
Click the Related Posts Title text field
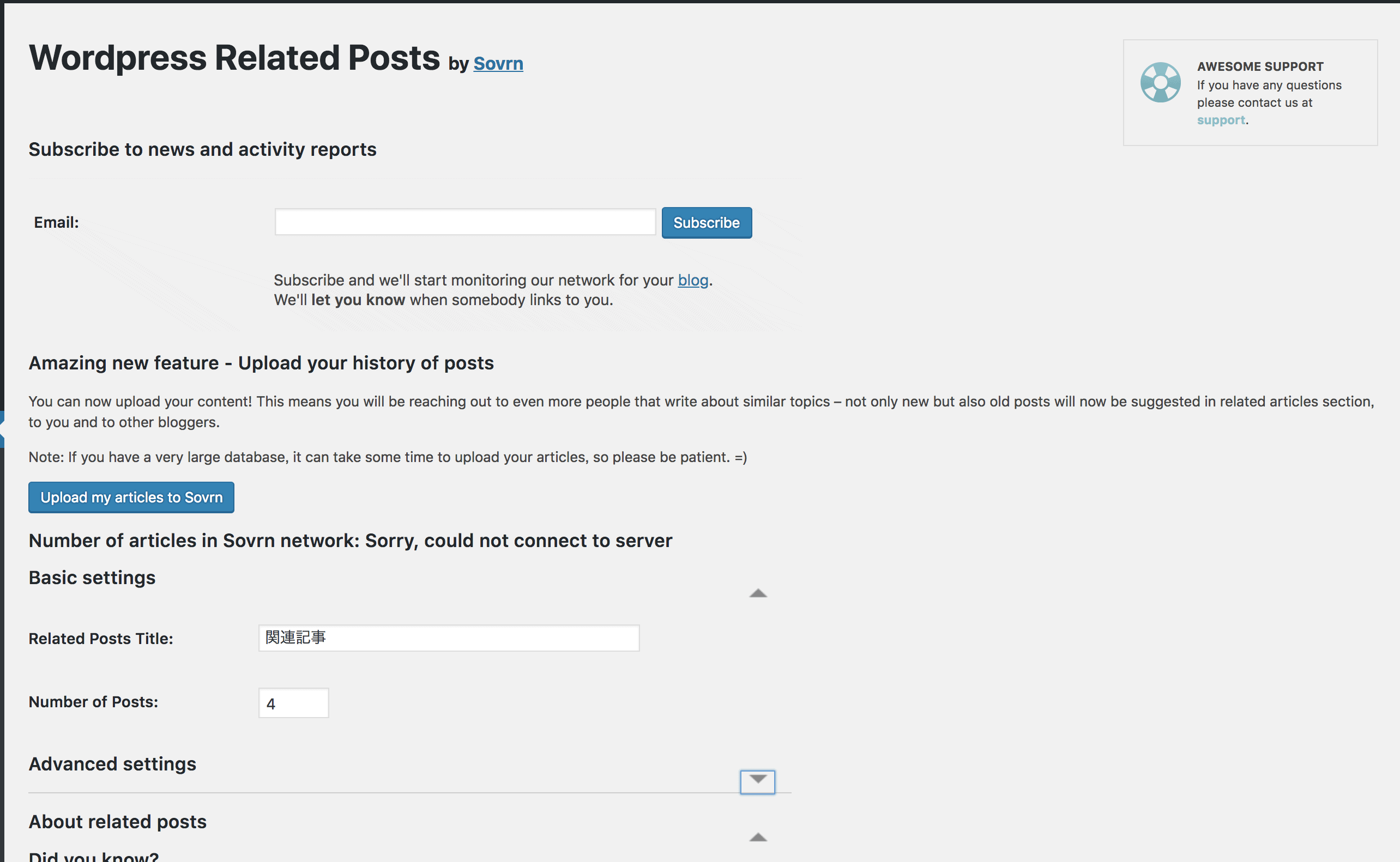[448, 638]
